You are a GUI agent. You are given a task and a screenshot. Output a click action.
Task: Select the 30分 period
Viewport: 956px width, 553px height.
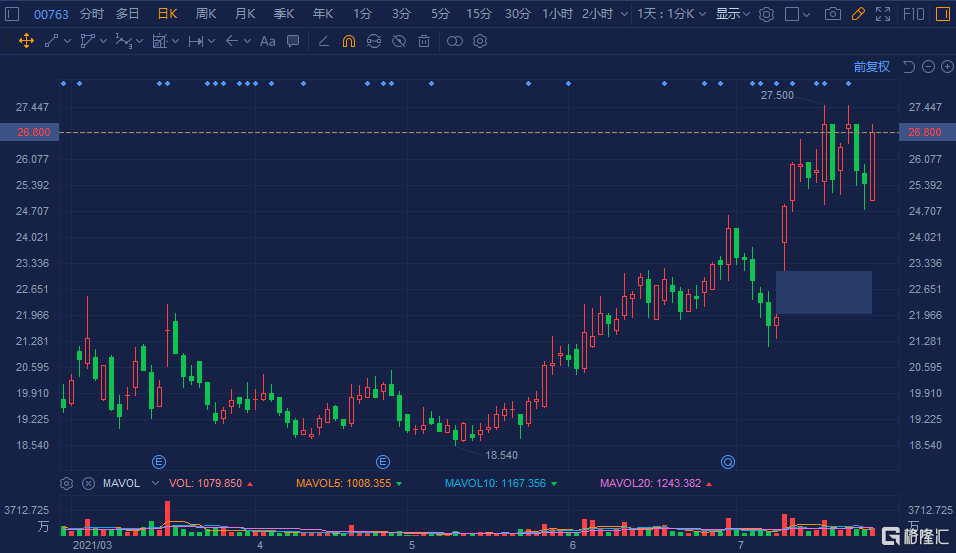pos(518,14)
